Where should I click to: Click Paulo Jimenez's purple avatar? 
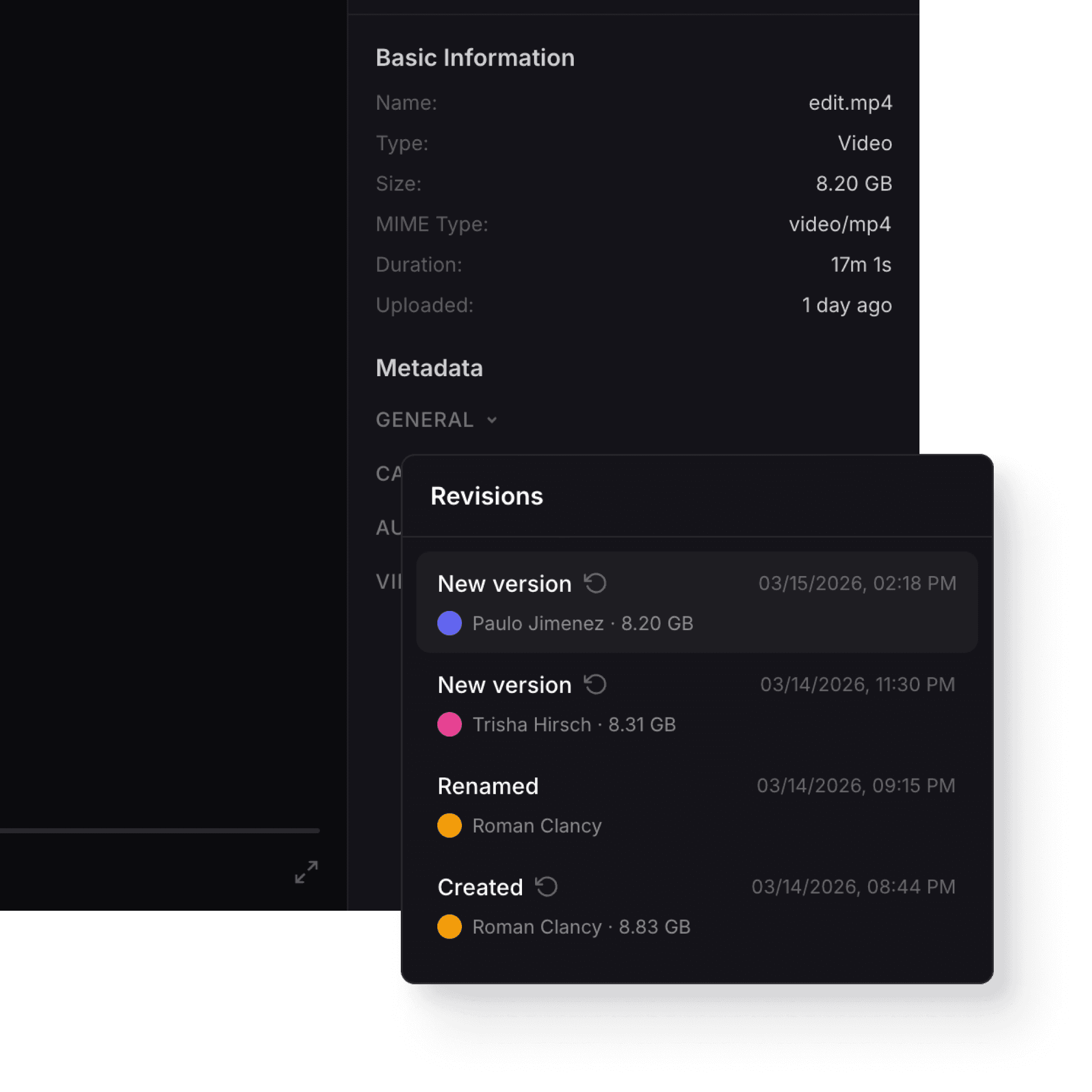click(x=449, y=624)
